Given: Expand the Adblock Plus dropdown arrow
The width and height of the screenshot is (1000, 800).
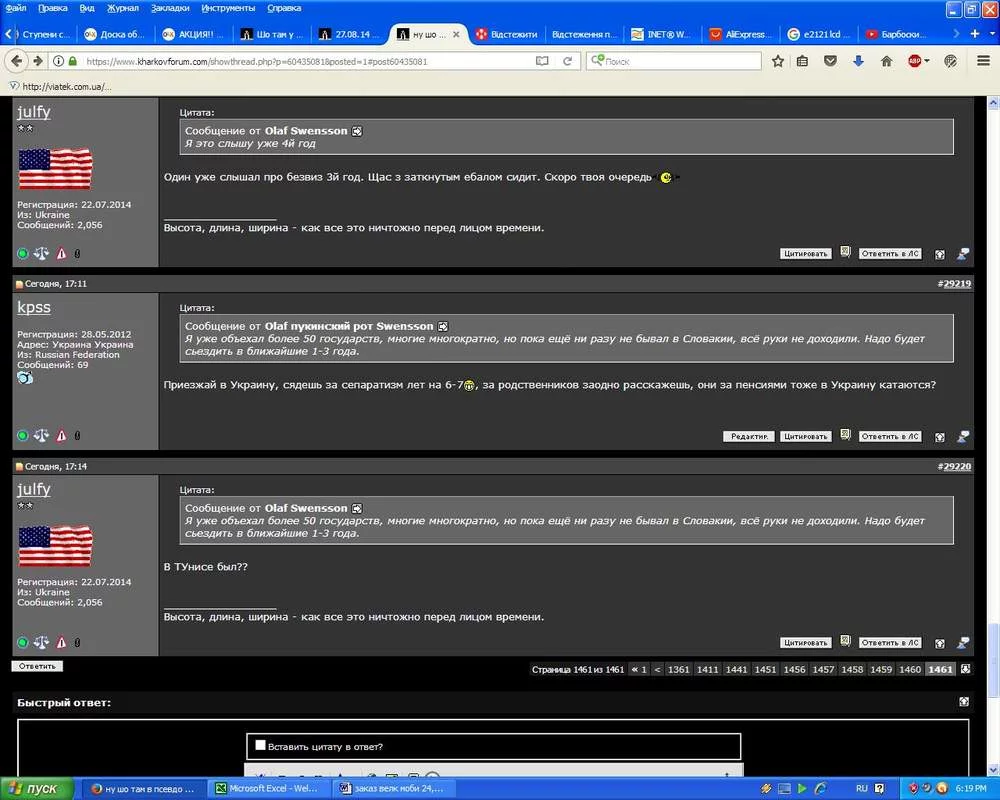Looking at the screenshot, I should 927,61.
